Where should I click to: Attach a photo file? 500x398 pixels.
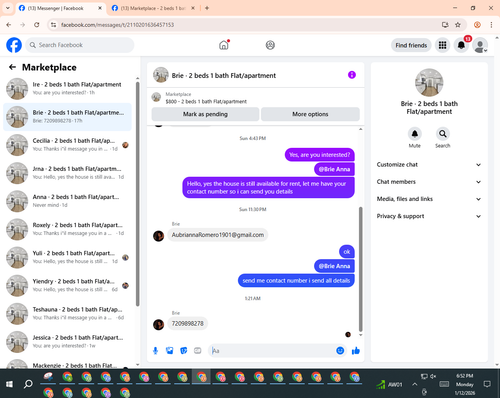(x=170, y=351)
